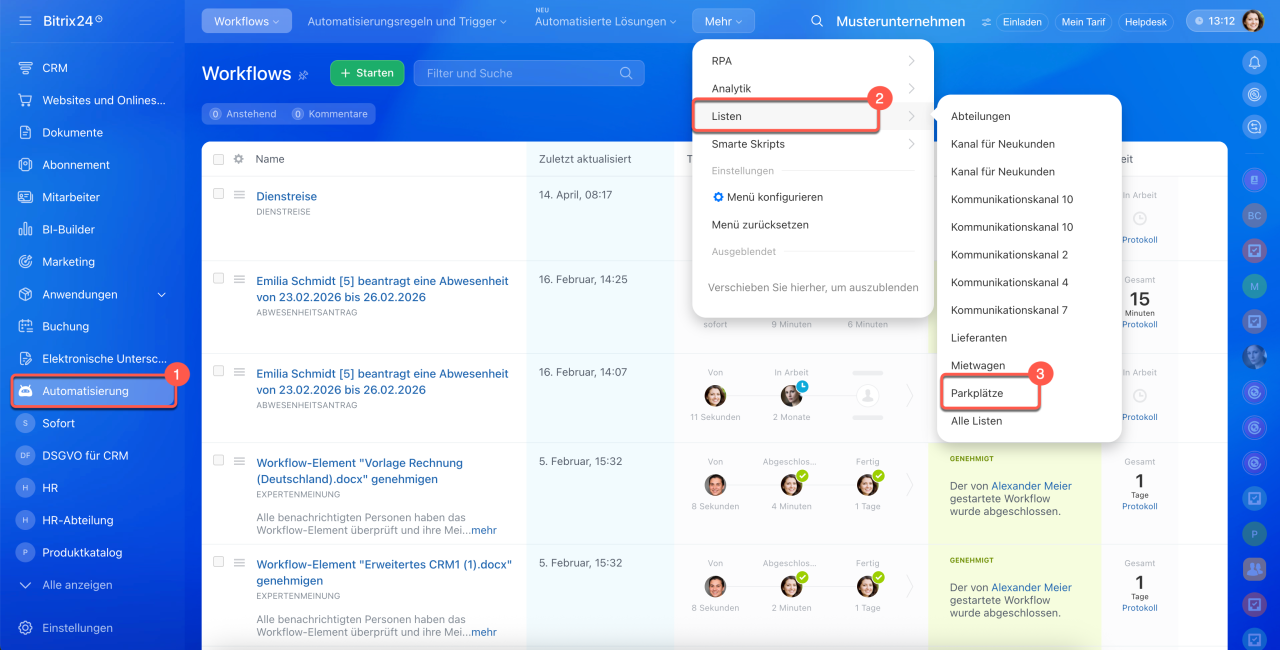
Task: Check the box for the Dienstreise row
Action: [219, 194]
